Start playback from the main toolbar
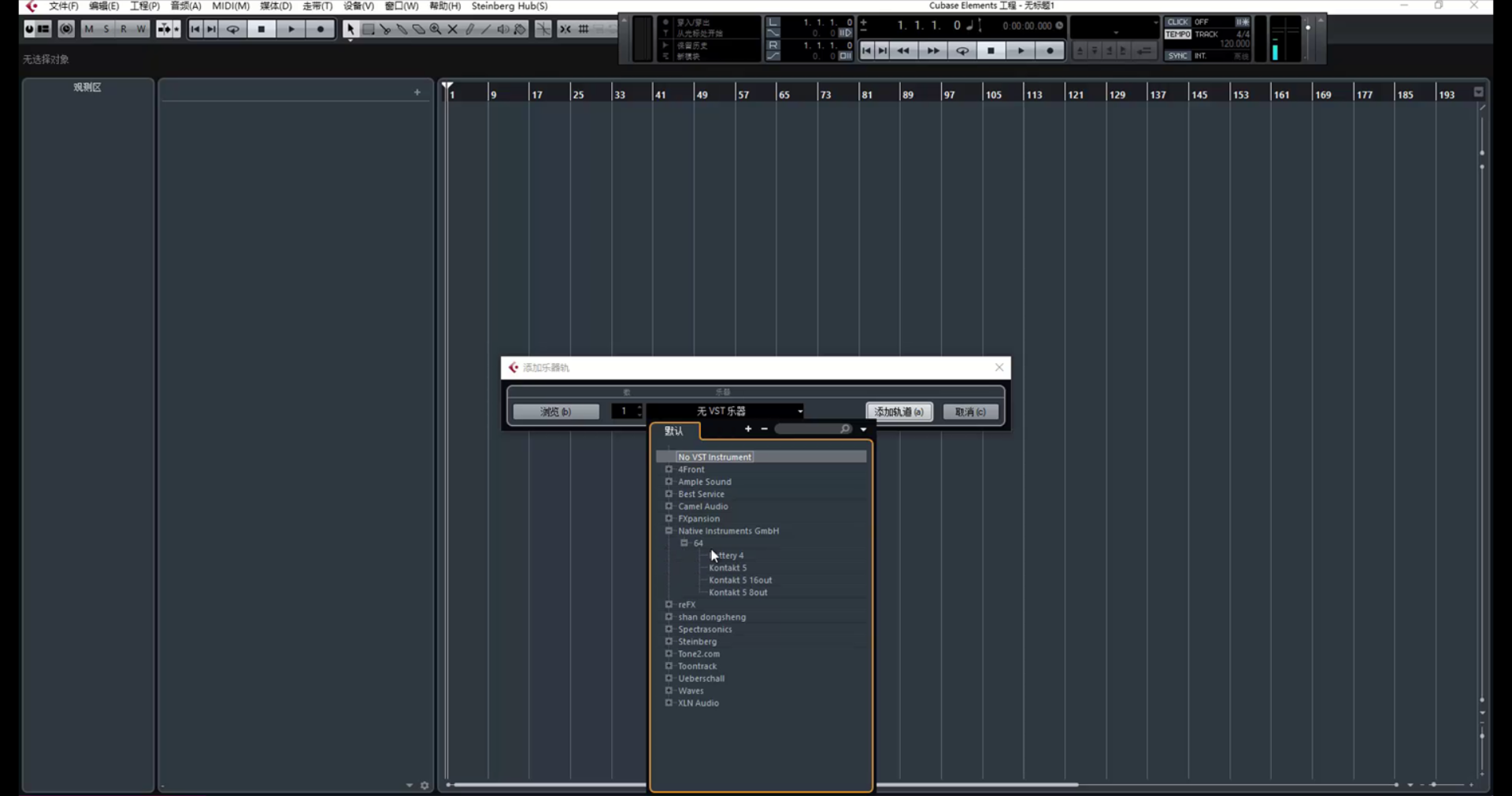The image size is (1512, 796). [291, 29]
